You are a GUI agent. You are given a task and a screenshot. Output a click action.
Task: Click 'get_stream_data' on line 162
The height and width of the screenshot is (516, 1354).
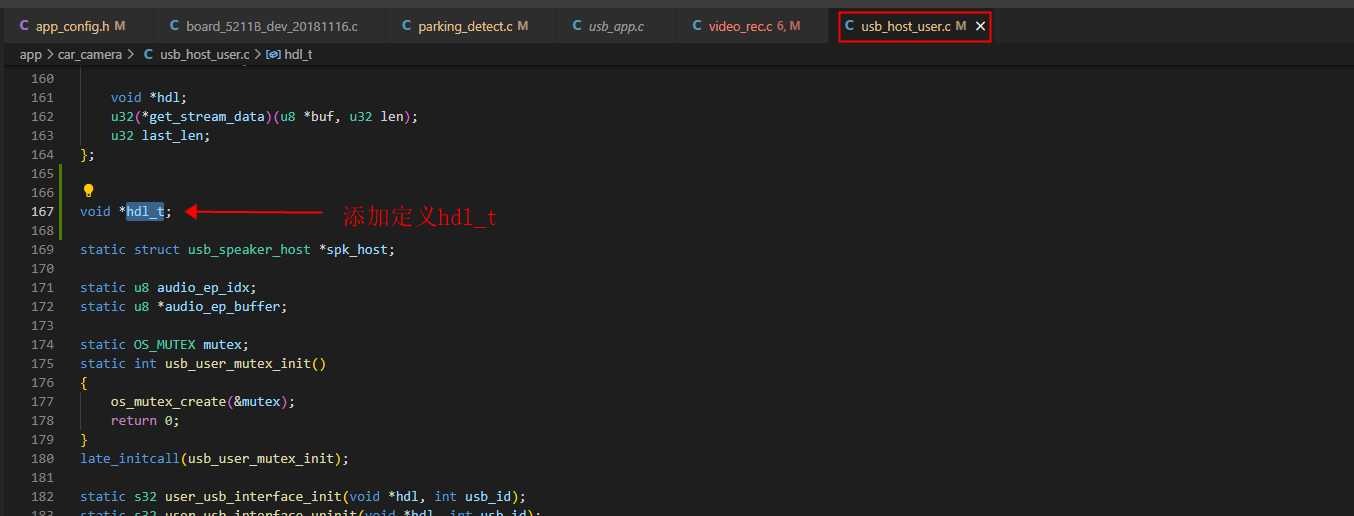203,116
